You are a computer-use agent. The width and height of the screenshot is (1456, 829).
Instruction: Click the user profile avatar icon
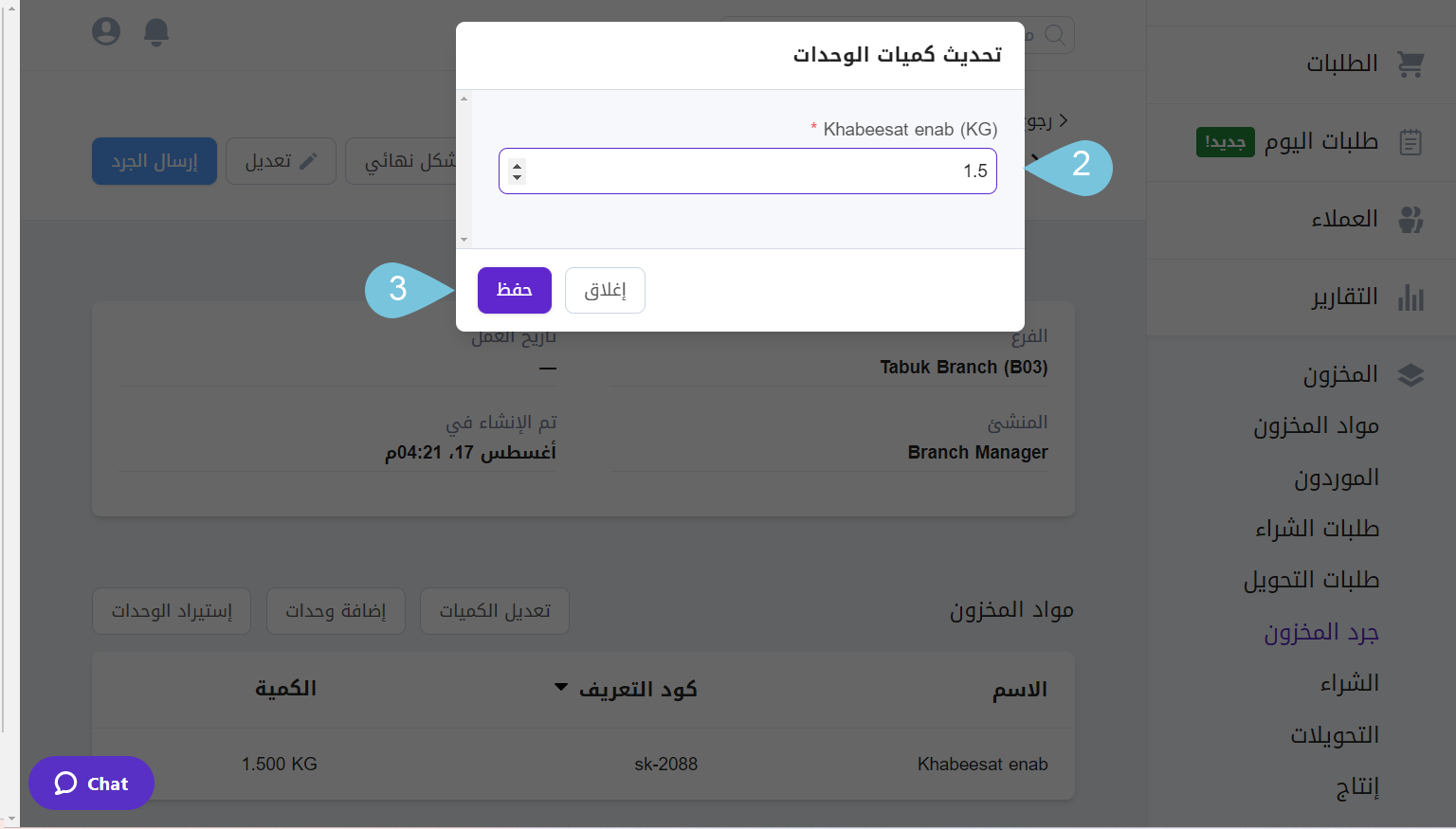coord(106,31)
